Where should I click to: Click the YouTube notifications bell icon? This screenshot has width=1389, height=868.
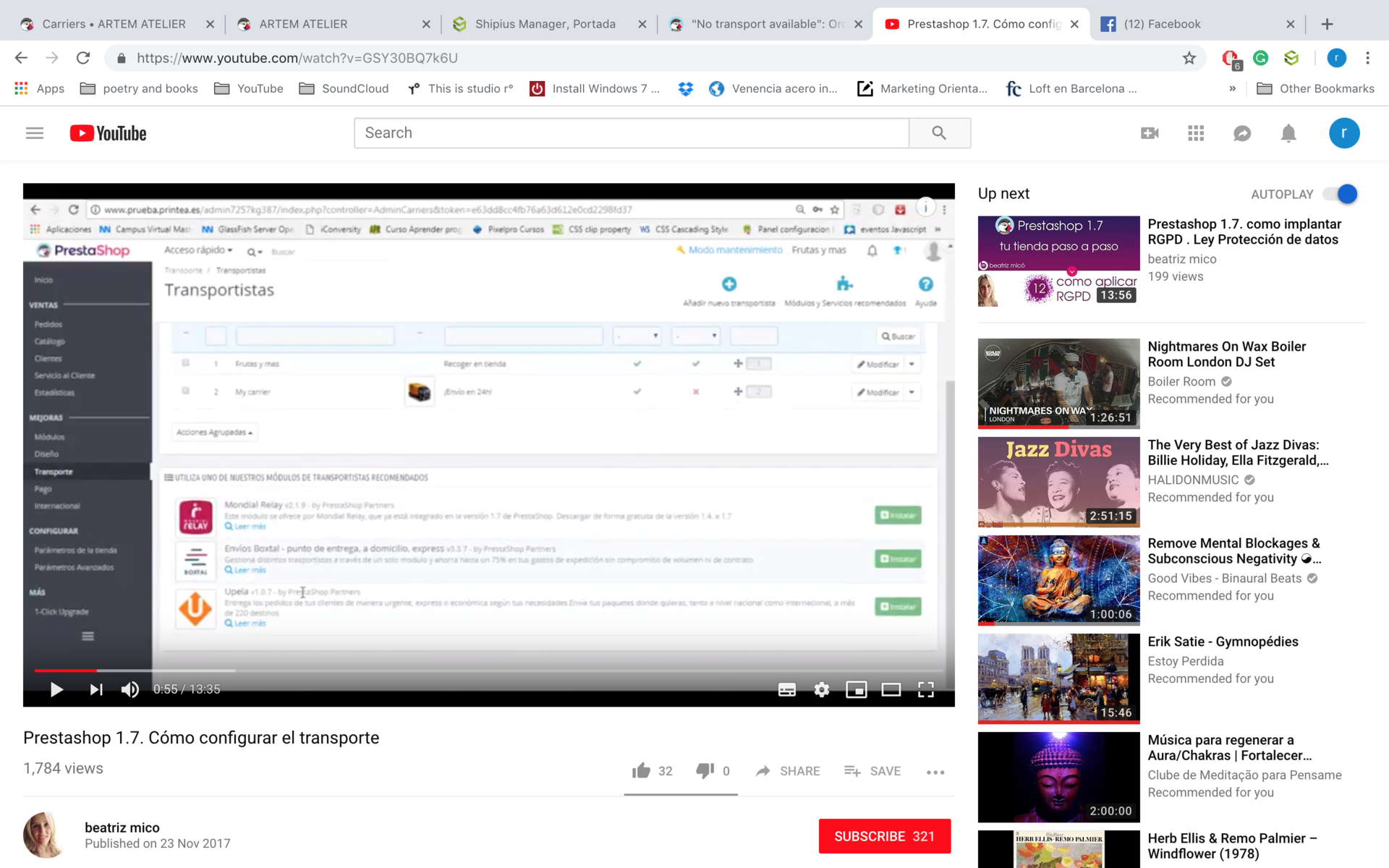[x=1288, y=133]
